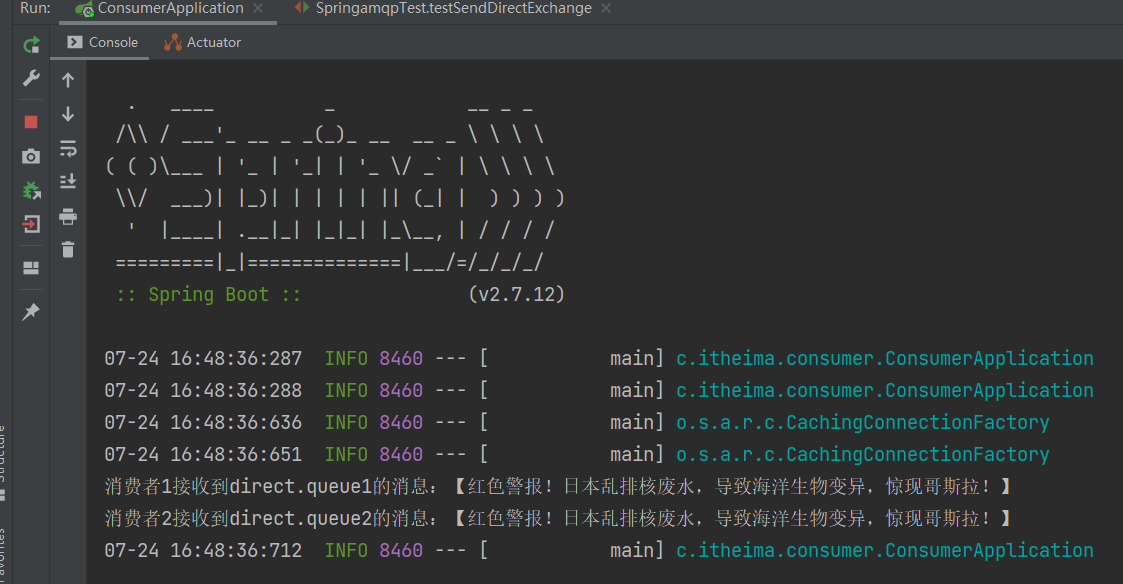Close the SpringamqpTest.testSendDirectExchange tab
Viewport: 1123px width, 584px height.
[606, 9]
